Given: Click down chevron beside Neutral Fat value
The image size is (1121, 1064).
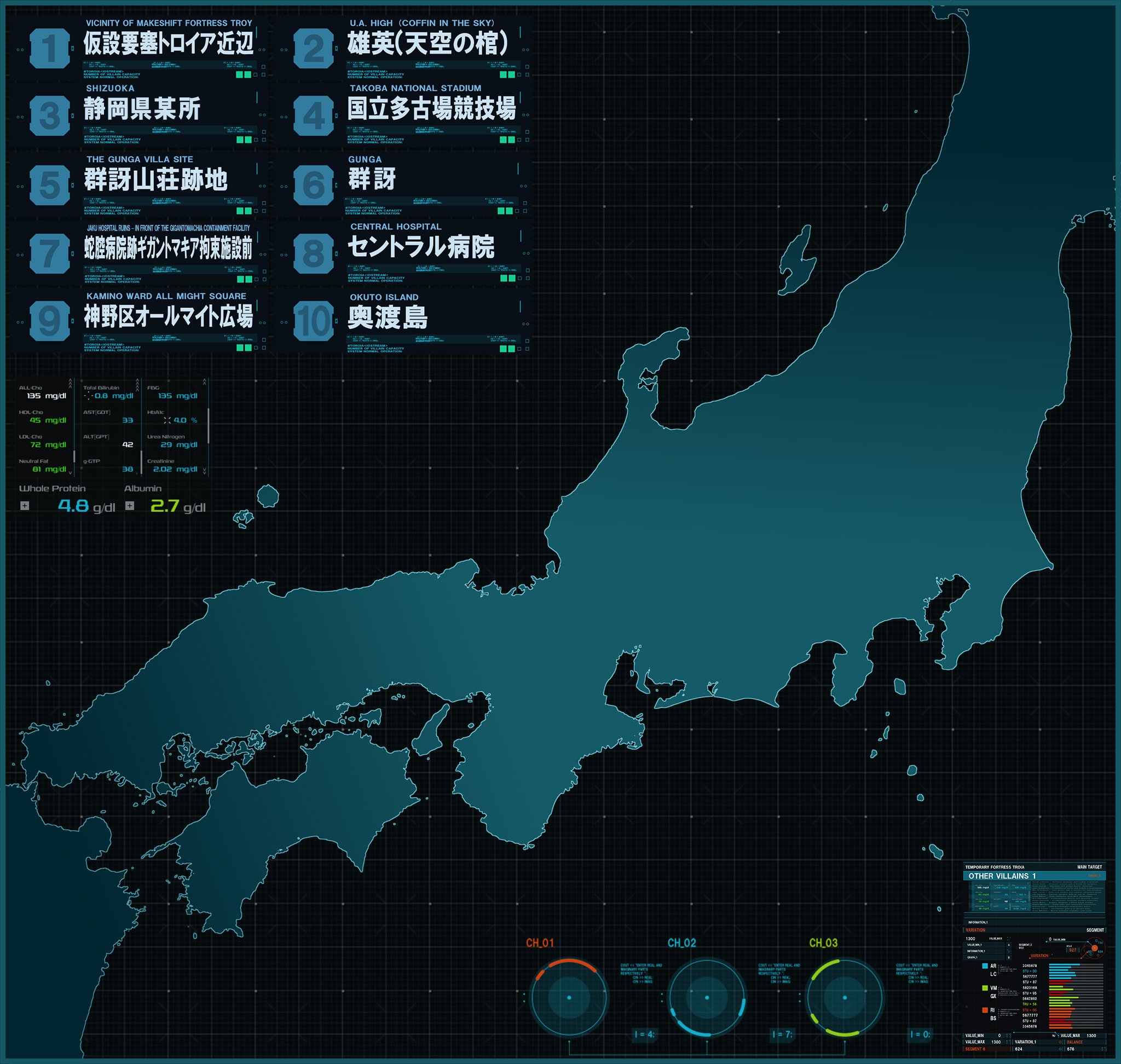Looking at the screenshot, I should 71,473.
